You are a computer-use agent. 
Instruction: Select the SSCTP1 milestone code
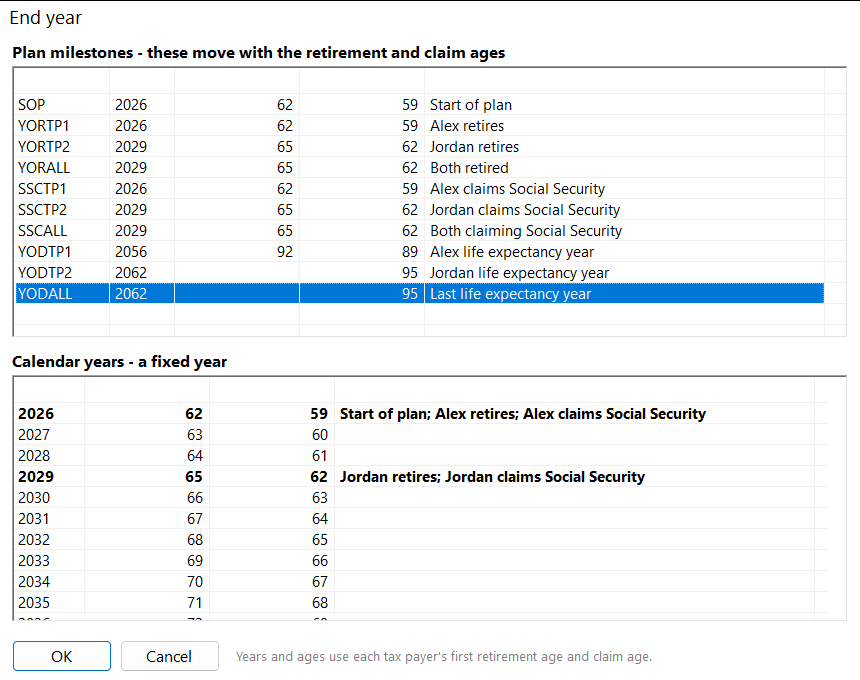point(42,189)
